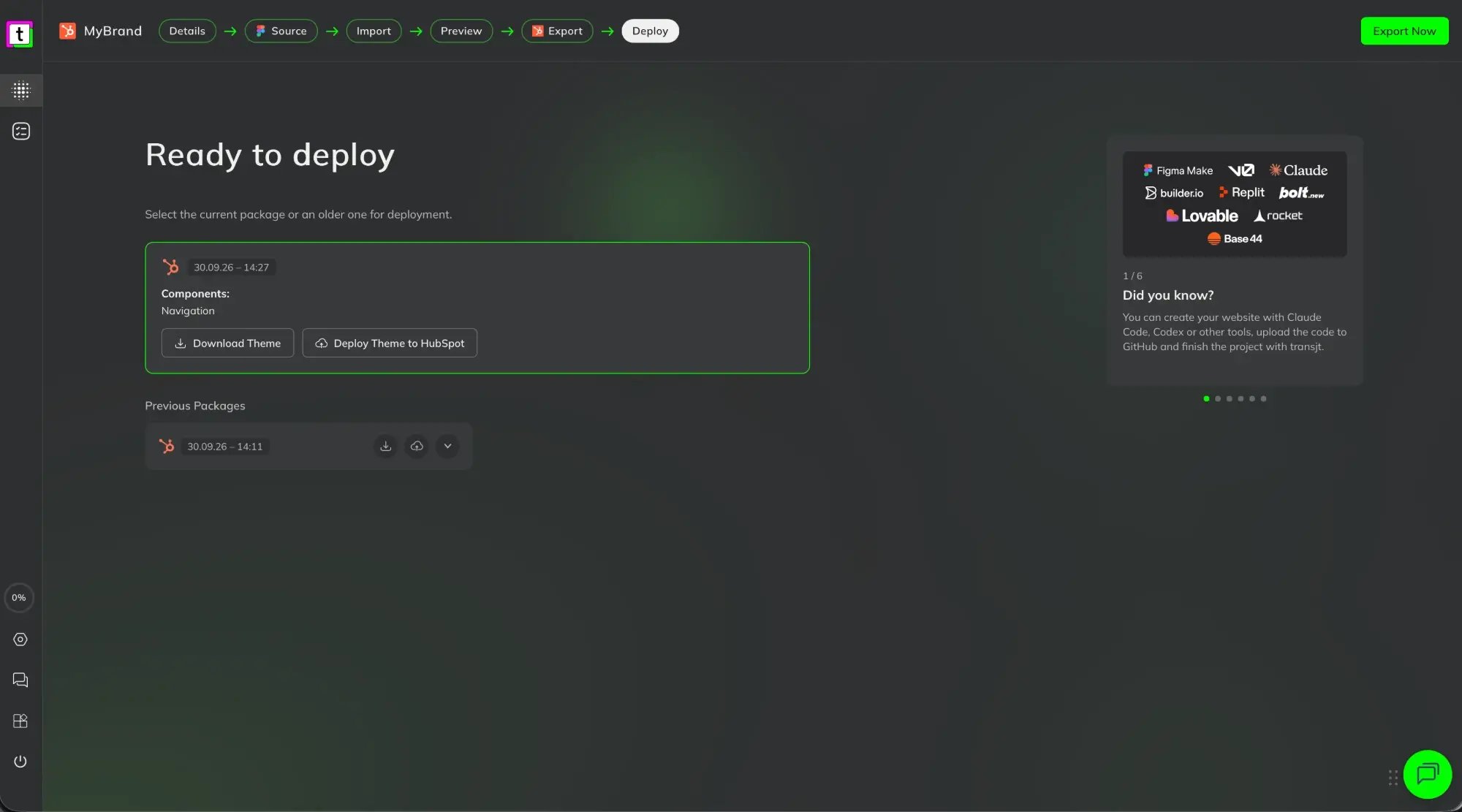Screen dimensions: 1462x812
Task: Click the MyBrand HubSpot project icon
Action: click(67, 31)
